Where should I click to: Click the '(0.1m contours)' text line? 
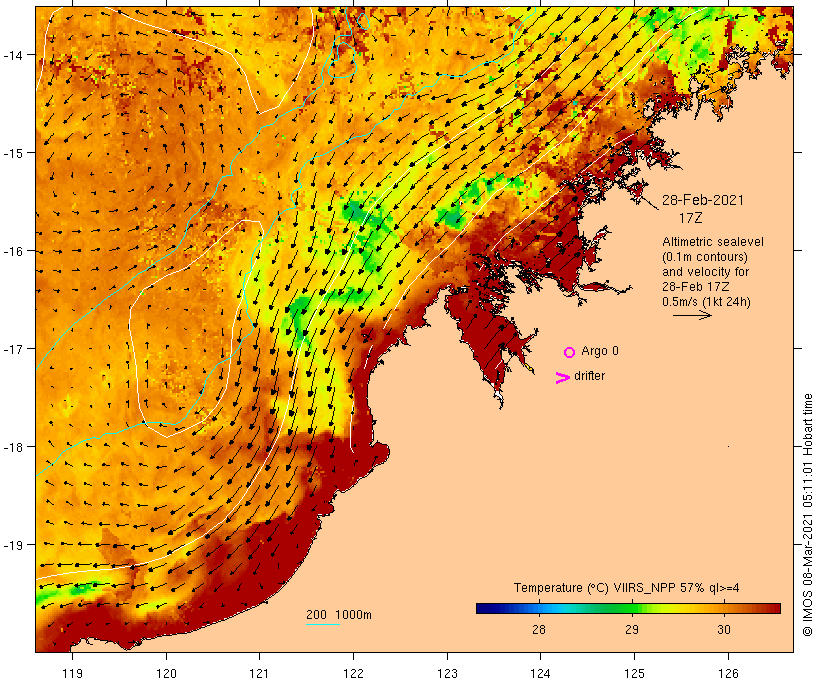point(705,257)
